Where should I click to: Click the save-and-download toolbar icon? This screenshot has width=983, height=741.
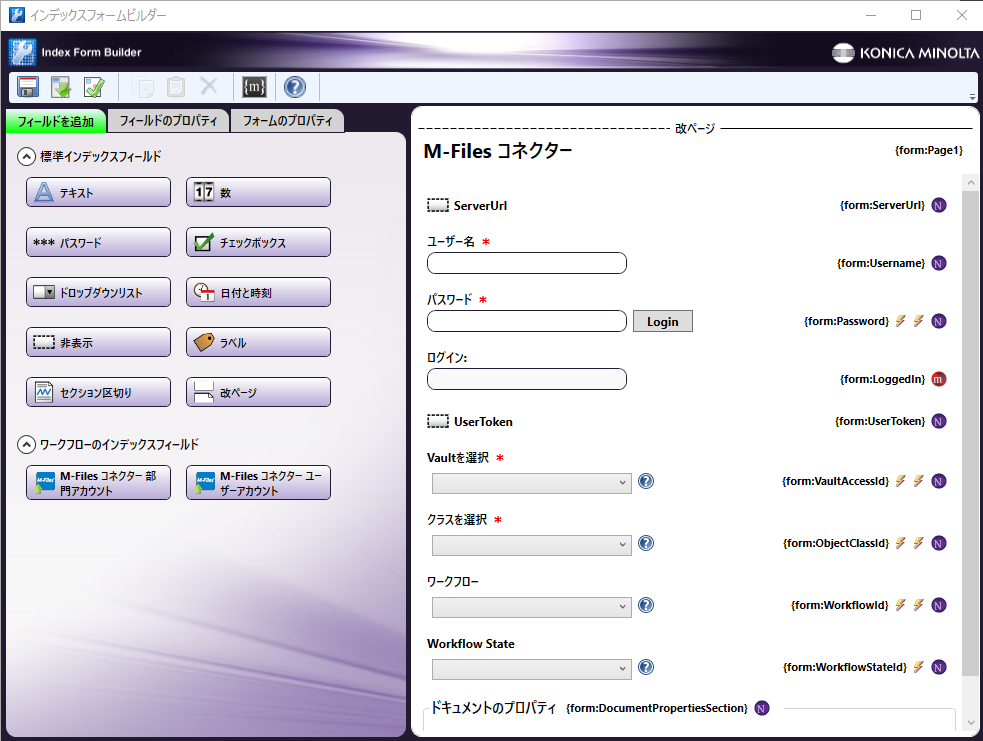coord(61,87)
